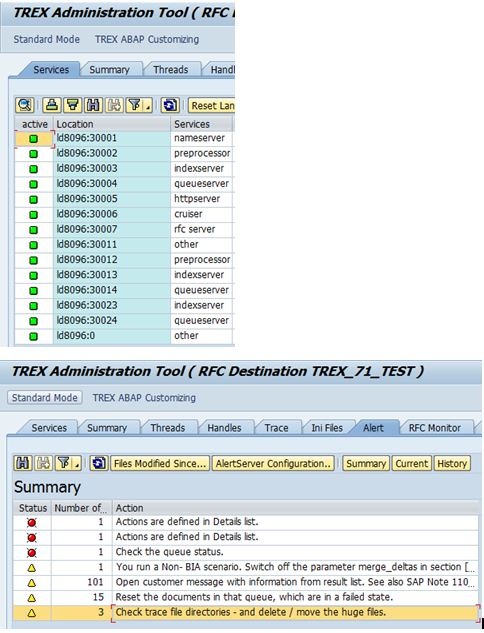Click the rfc server service cell

pos(201,229)
